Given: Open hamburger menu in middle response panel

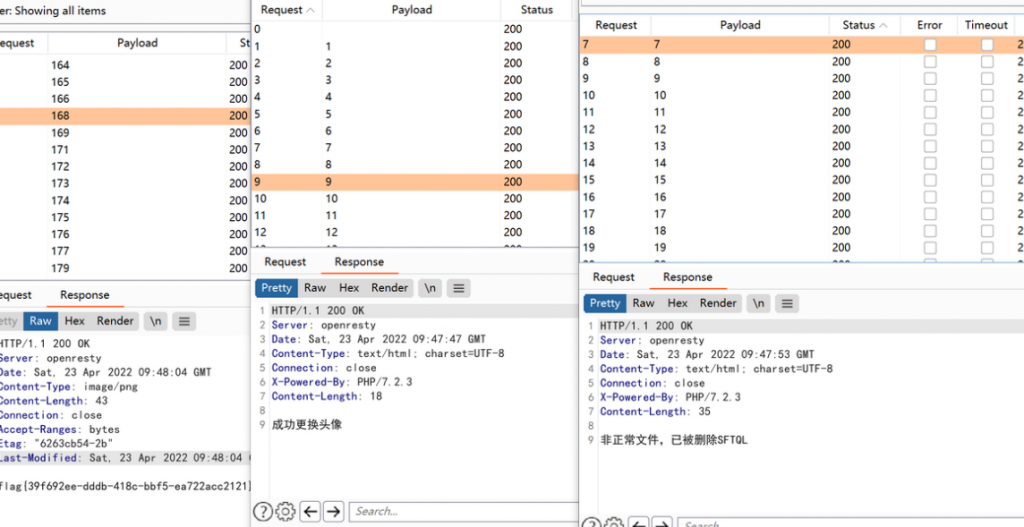Looking at the screenshot, I should (x=458, y=288).
